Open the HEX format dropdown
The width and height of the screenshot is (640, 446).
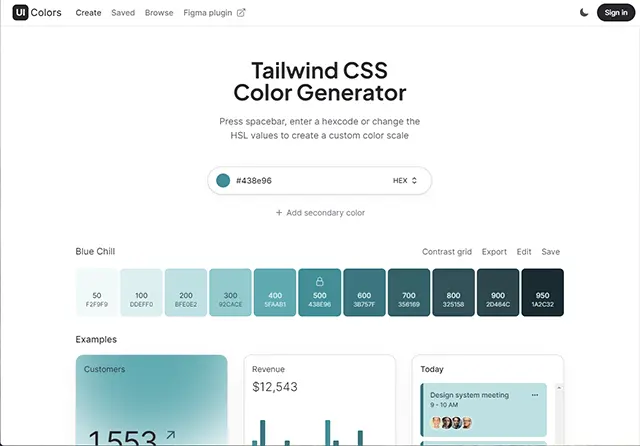coord(405,180)
